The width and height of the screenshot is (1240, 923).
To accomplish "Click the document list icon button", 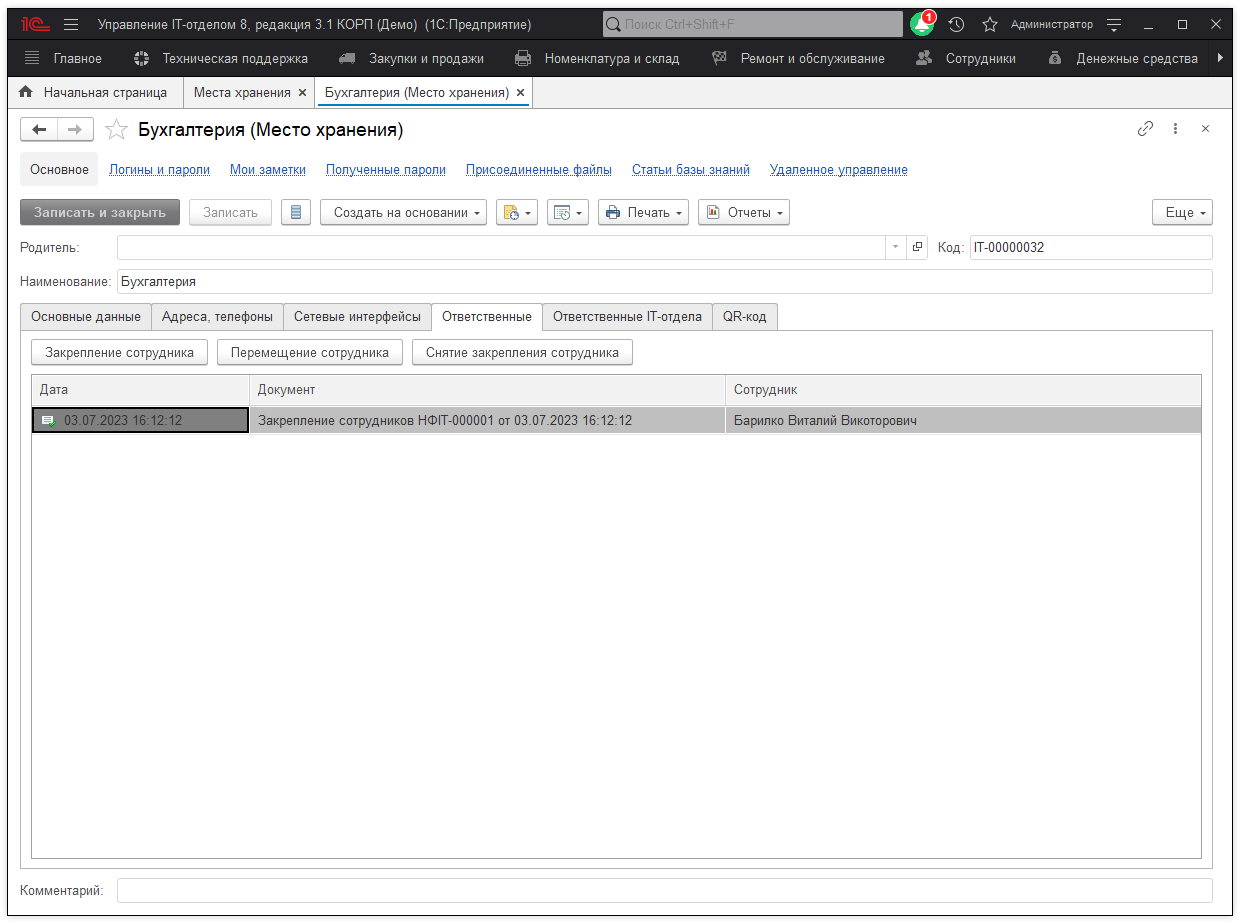I will (x=296, y=212).
